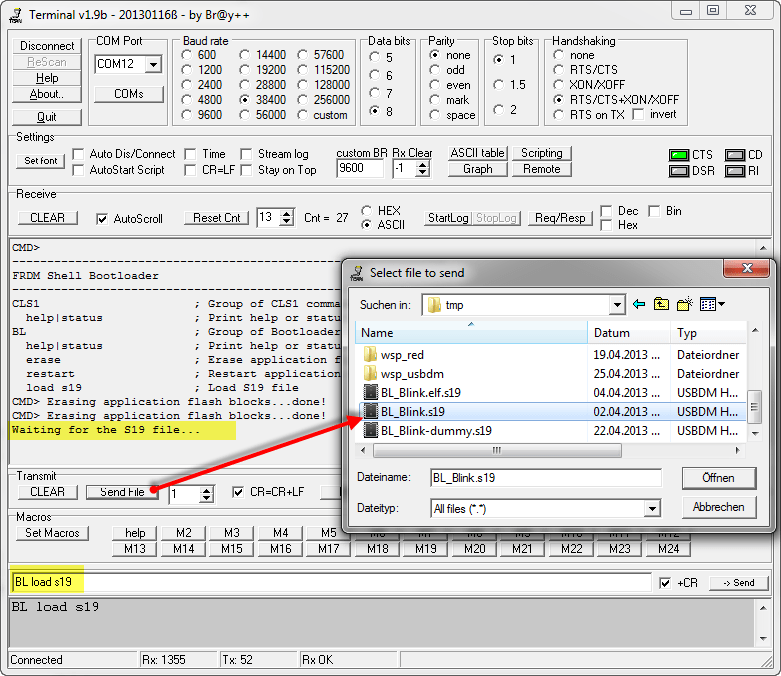Click the up one level folder icon
Image resolution: width=781 pixels, height=676 pixels.
661,304
